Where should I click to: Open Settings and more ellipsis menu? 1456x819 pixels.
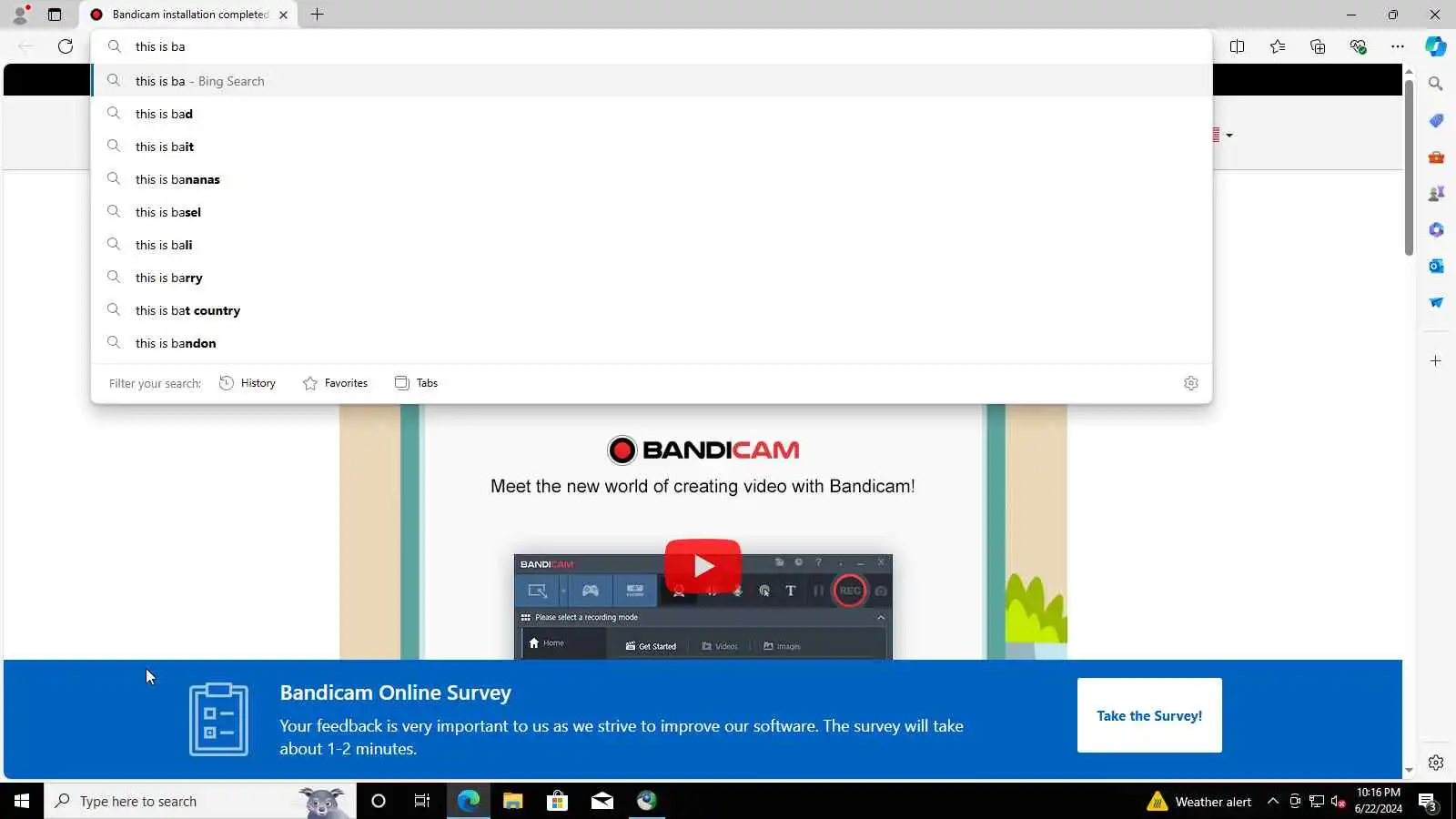coord(1398,46)
